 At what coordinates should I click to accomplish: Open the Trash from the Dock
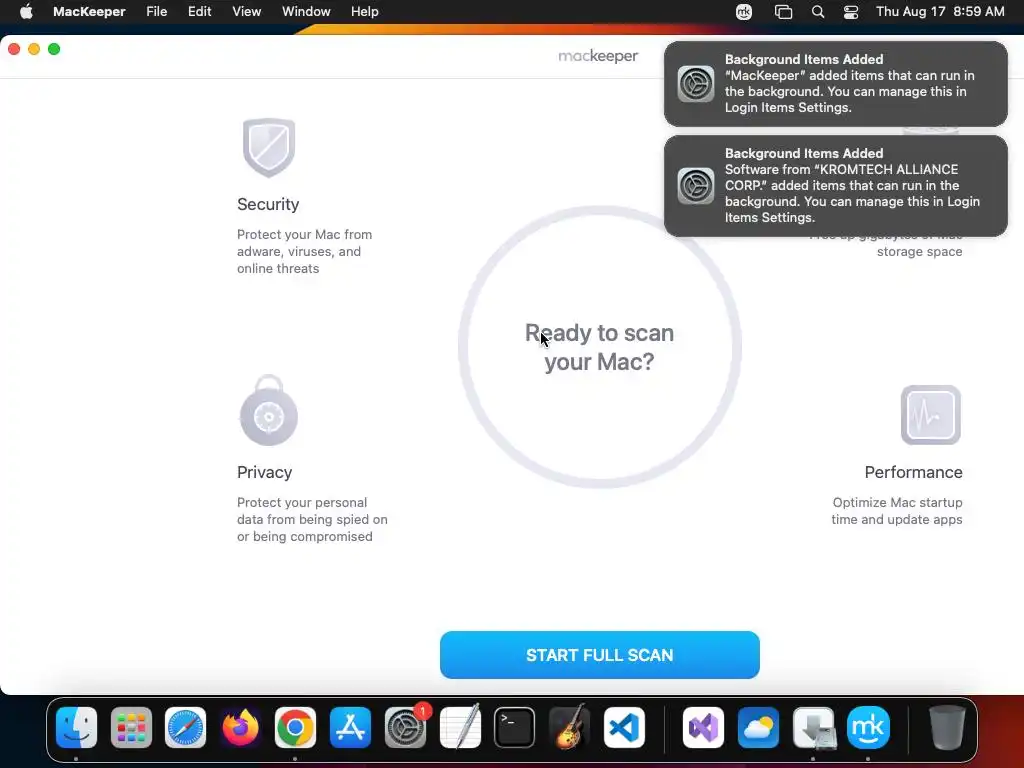pos(947,728)
